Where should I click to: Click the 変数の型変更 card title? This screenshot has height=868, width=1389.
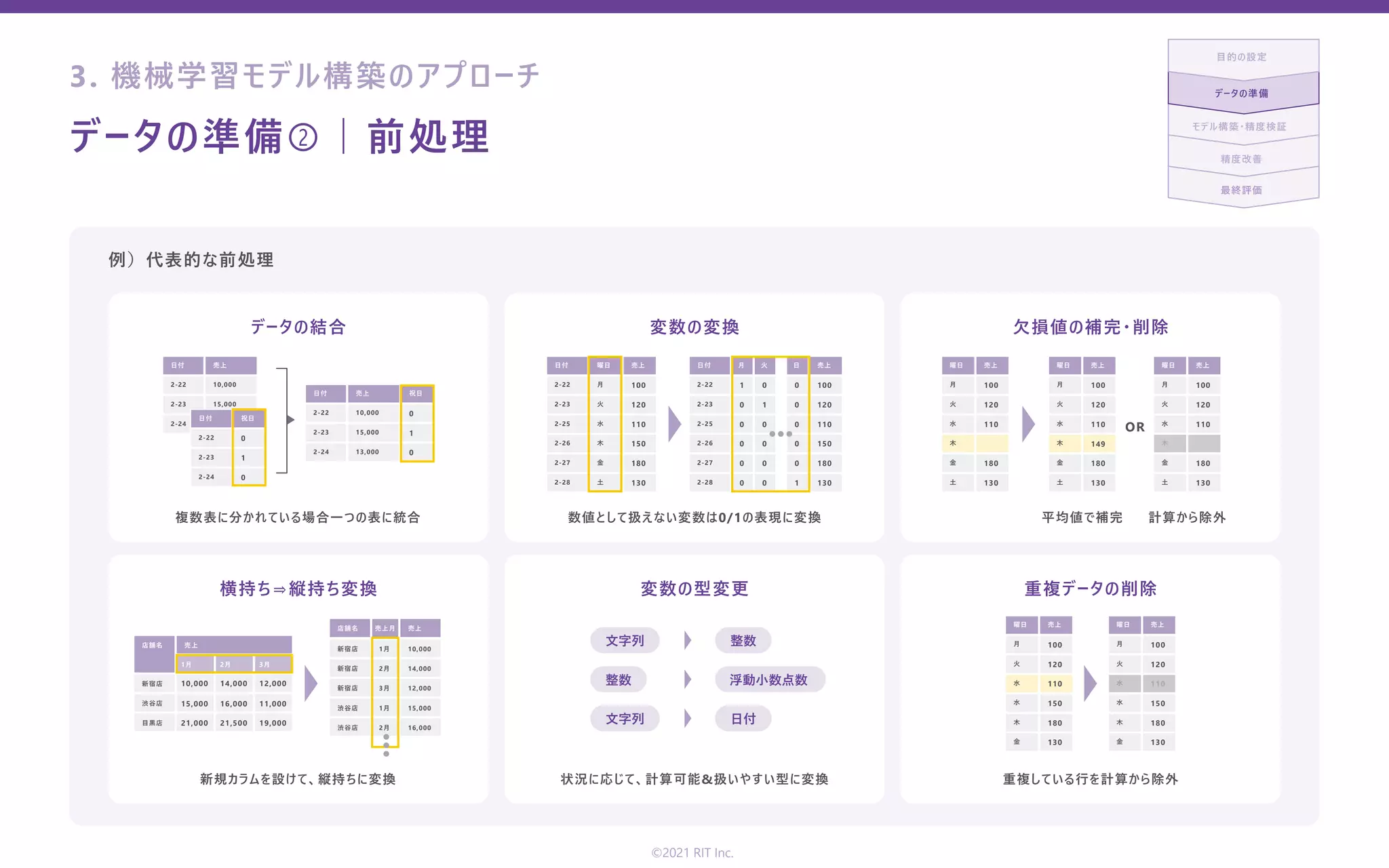tap(694, 589)
